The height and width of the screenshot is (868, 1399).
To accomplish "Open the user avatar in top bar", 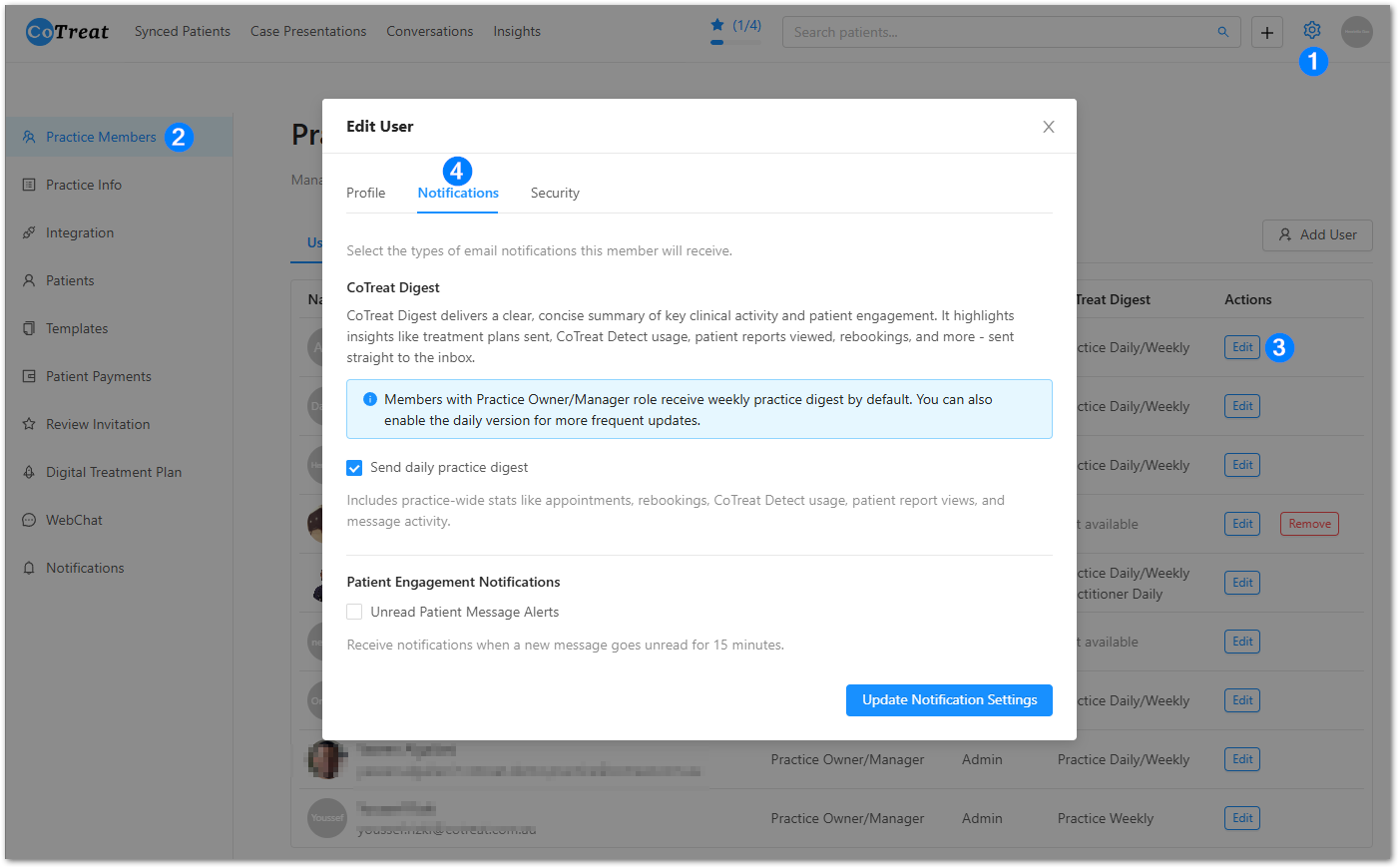I will (1356, 32).
